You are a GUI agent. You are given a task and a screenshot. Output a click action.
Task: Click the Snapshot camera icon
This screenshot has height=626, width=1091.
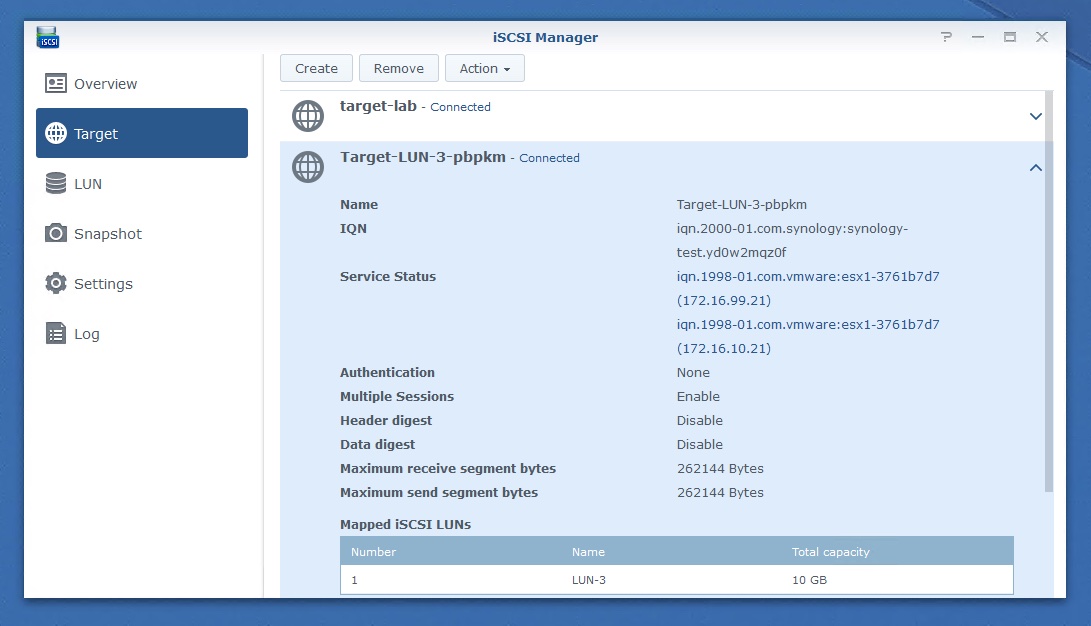(56, 234)
